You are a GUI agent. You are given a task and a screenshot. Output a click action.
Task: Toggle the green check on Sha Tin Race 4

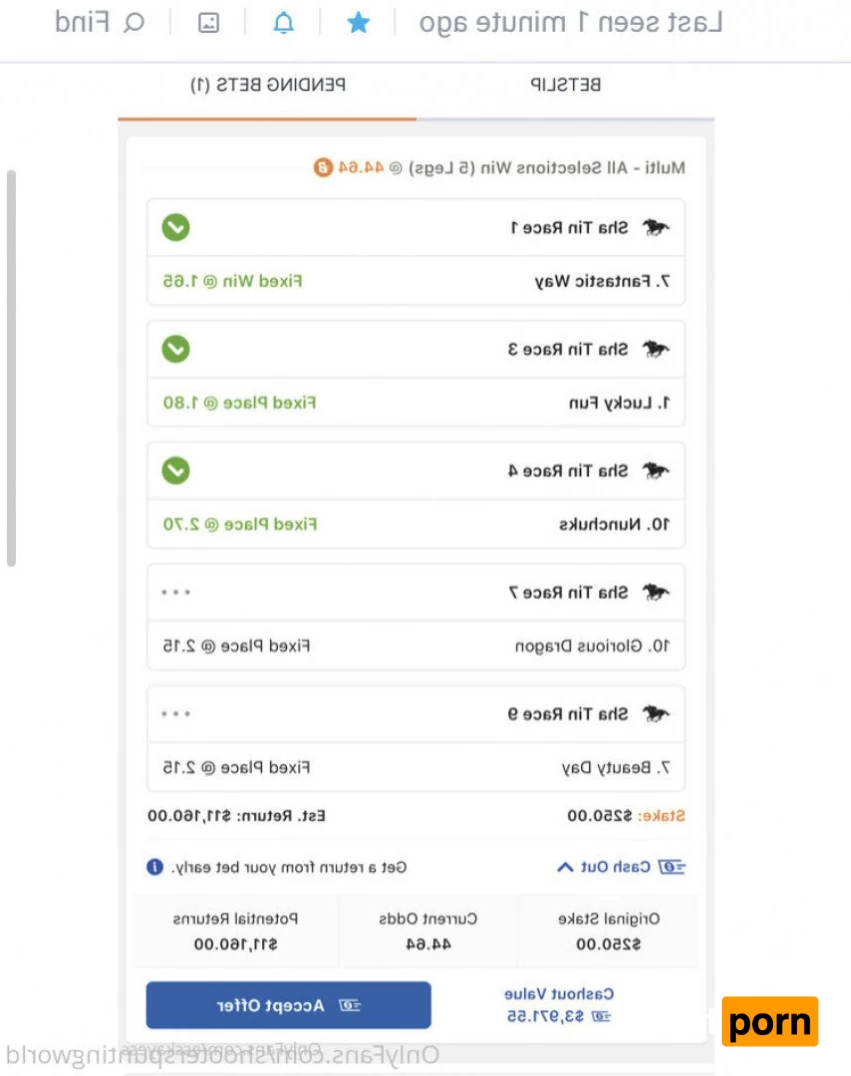click(176, 470)
